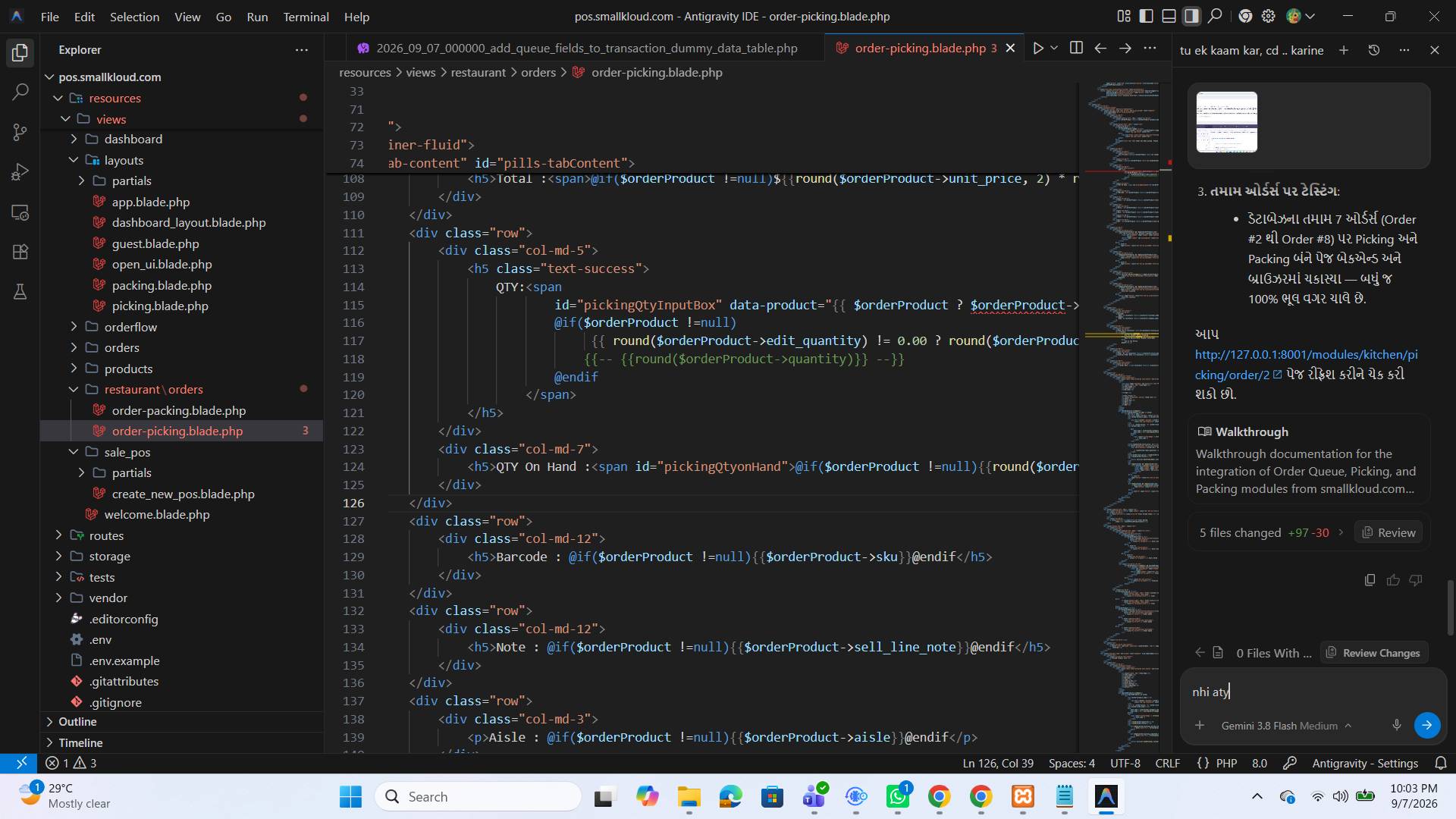Send the chat message with arrow button
Image resolution: width=1456 pixels, height=819 pixels.
[1427, 725]
